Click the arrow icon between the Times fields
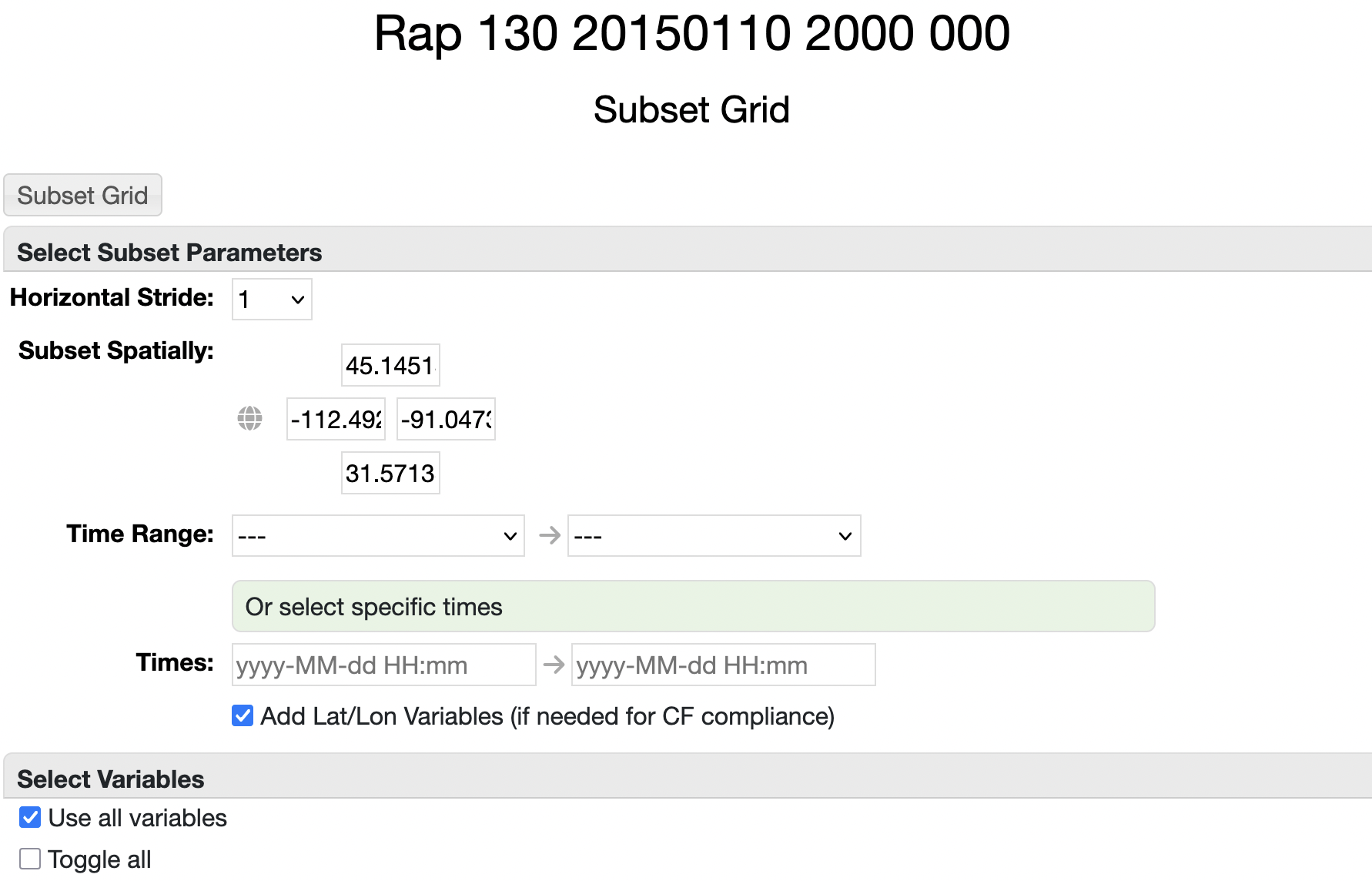 coord(554,665)
